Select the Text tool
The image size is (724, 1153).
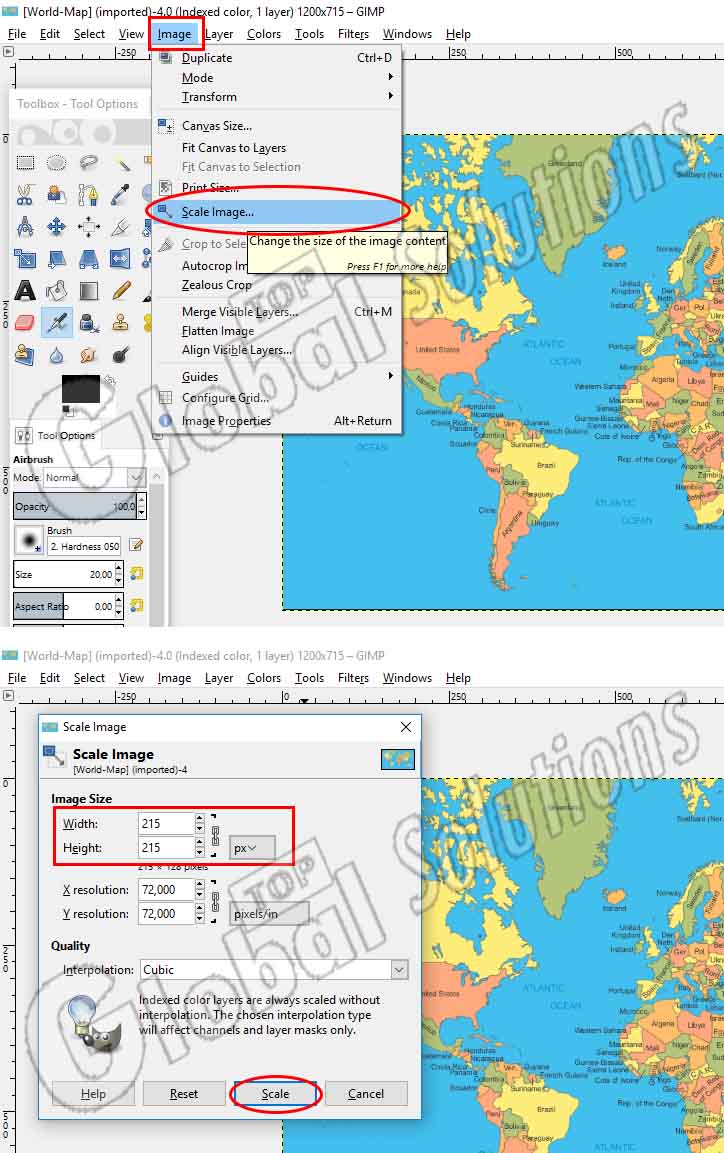[x=25, y=290]
